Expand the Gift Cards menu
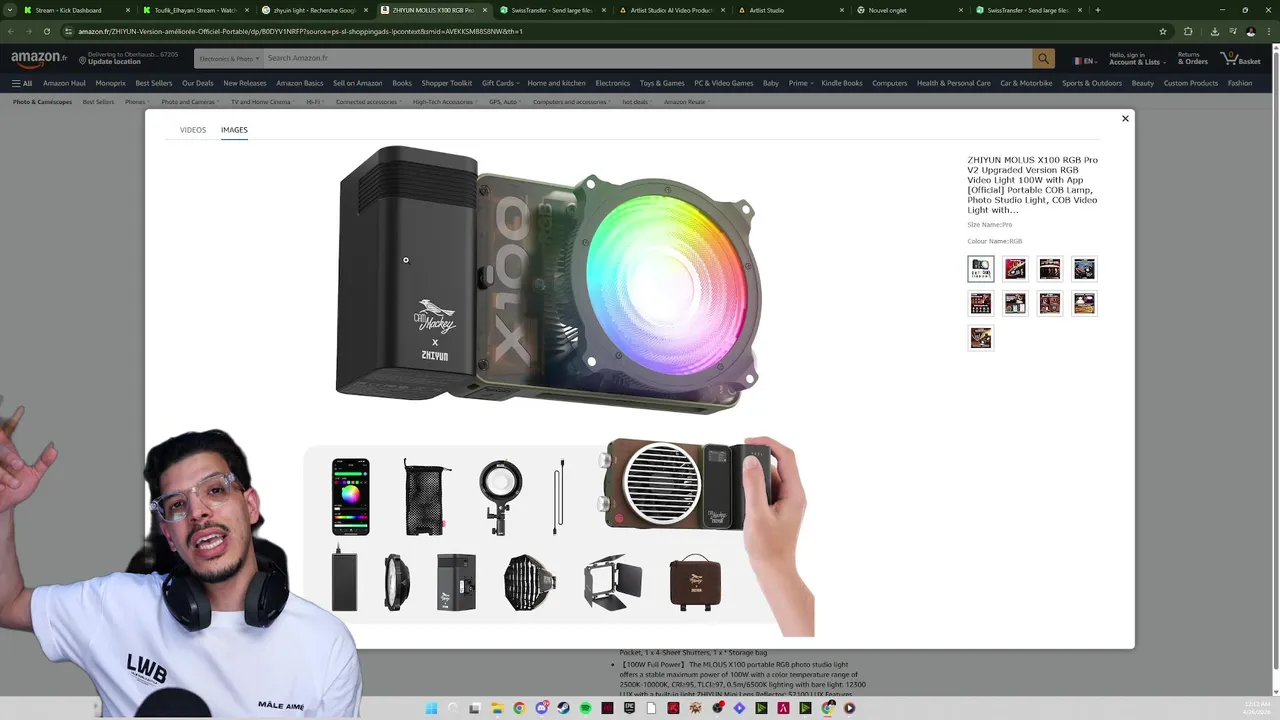Image resolution: width=1280 pixels, height=720 pixels. tap(499, 83)
